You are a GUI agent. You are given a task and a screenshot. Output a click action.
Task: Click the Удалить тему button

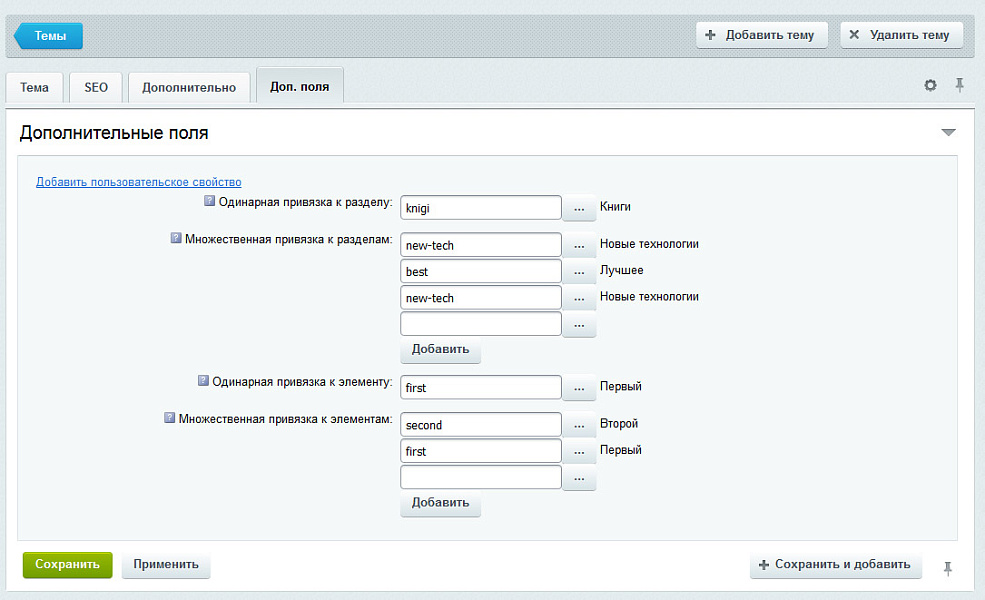[x=901, y=35]
